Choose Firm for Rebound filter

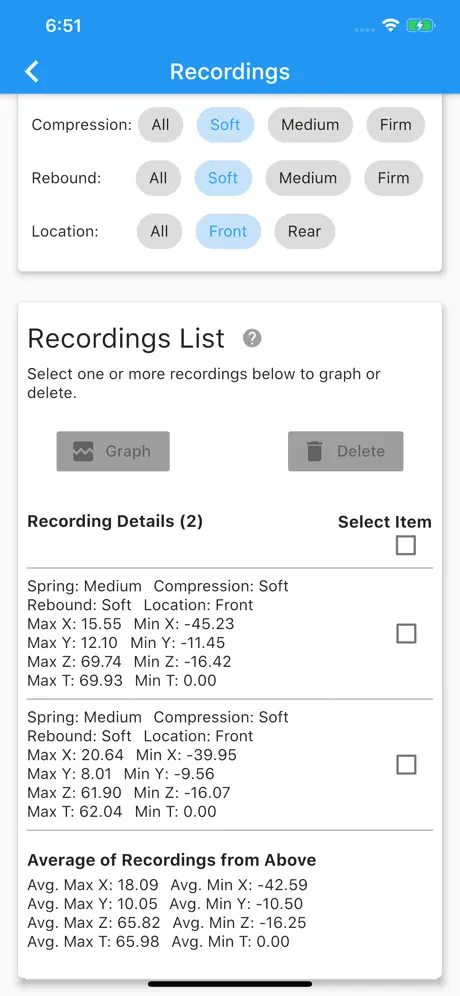pyautogui.click(x=393, y=178)
